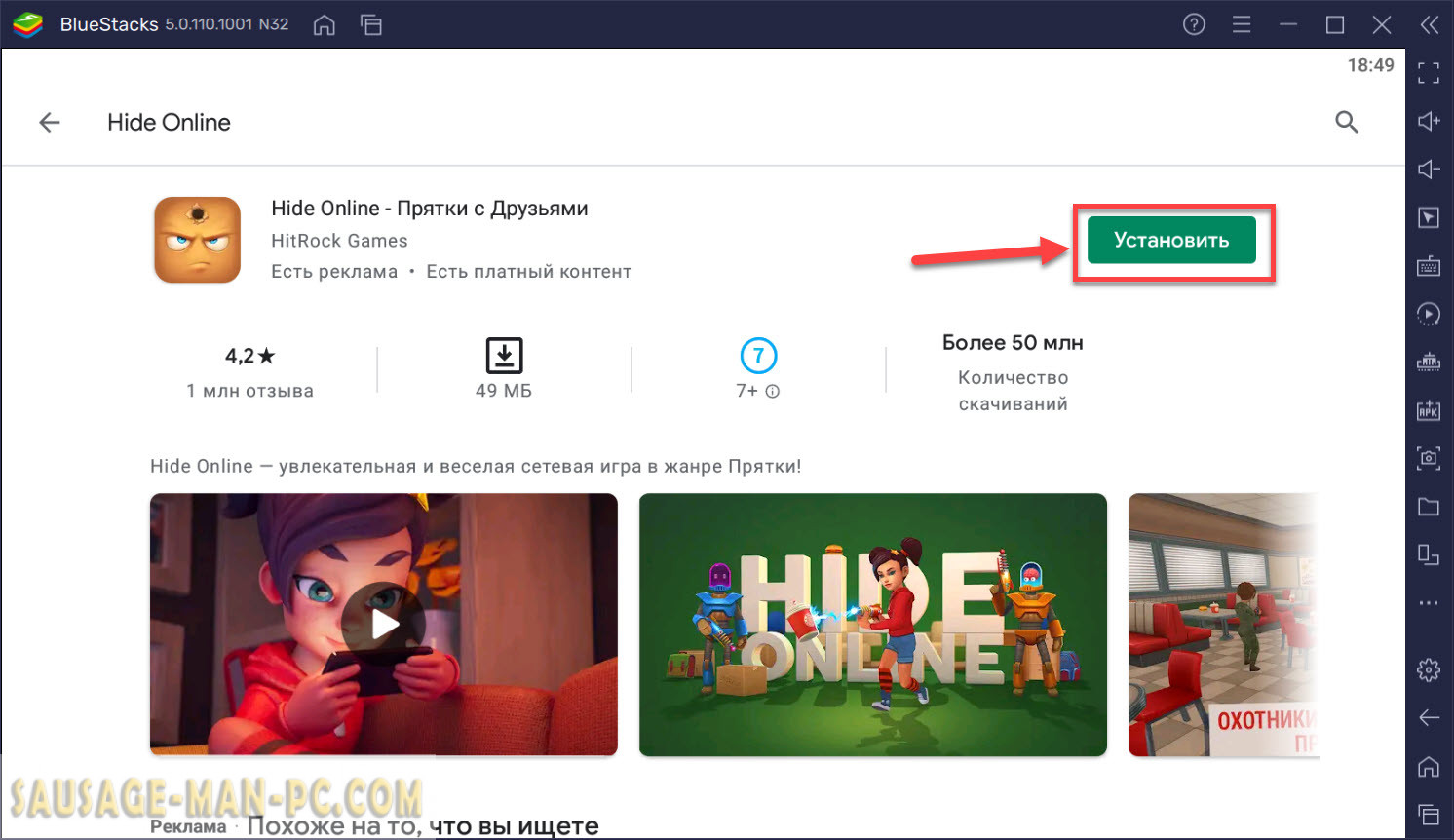Click the sidebar Android back arrow
The image size is (1454, 840).
coord(1429,718)
